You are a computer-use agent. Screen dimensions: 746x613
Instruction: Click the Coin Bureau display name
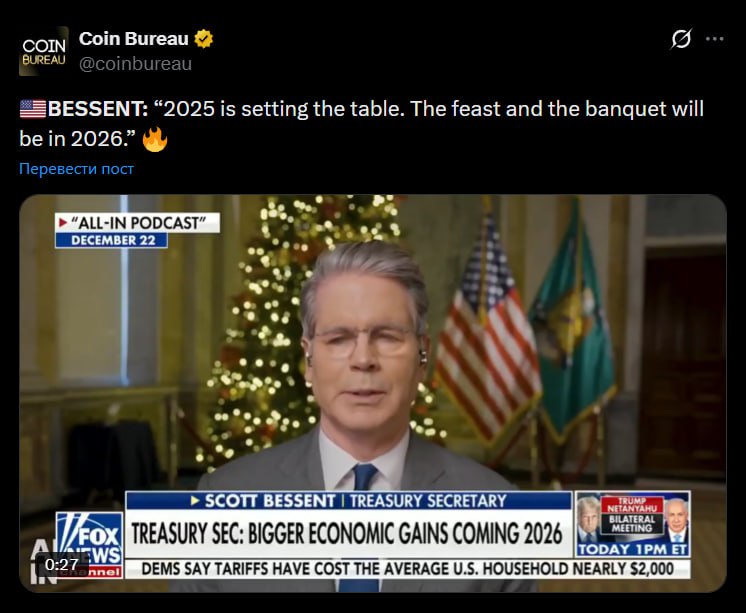(x=134, y=39)
